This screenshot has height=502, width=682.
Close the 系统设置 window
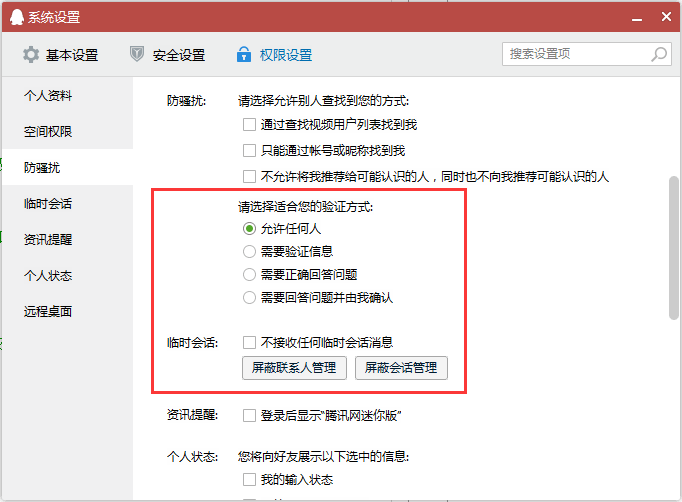click(666, 17)
